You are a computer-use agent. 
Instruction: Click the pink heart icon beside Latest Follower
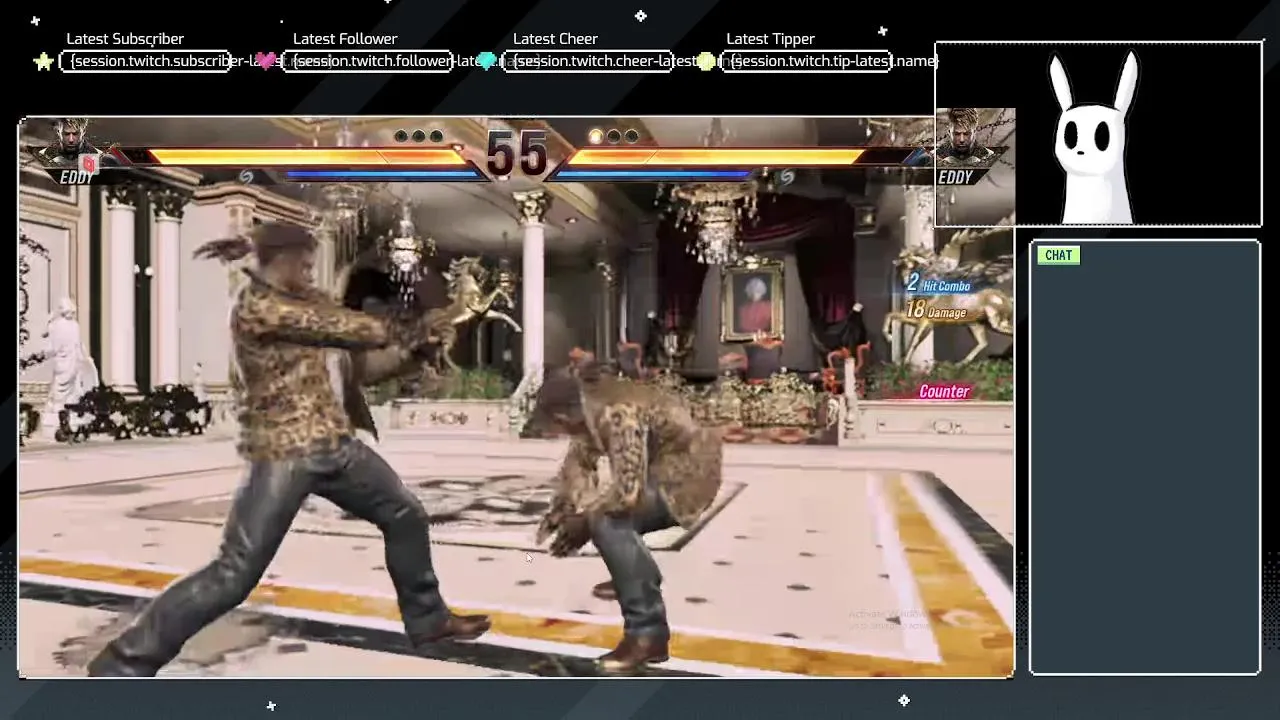[266, 62]
